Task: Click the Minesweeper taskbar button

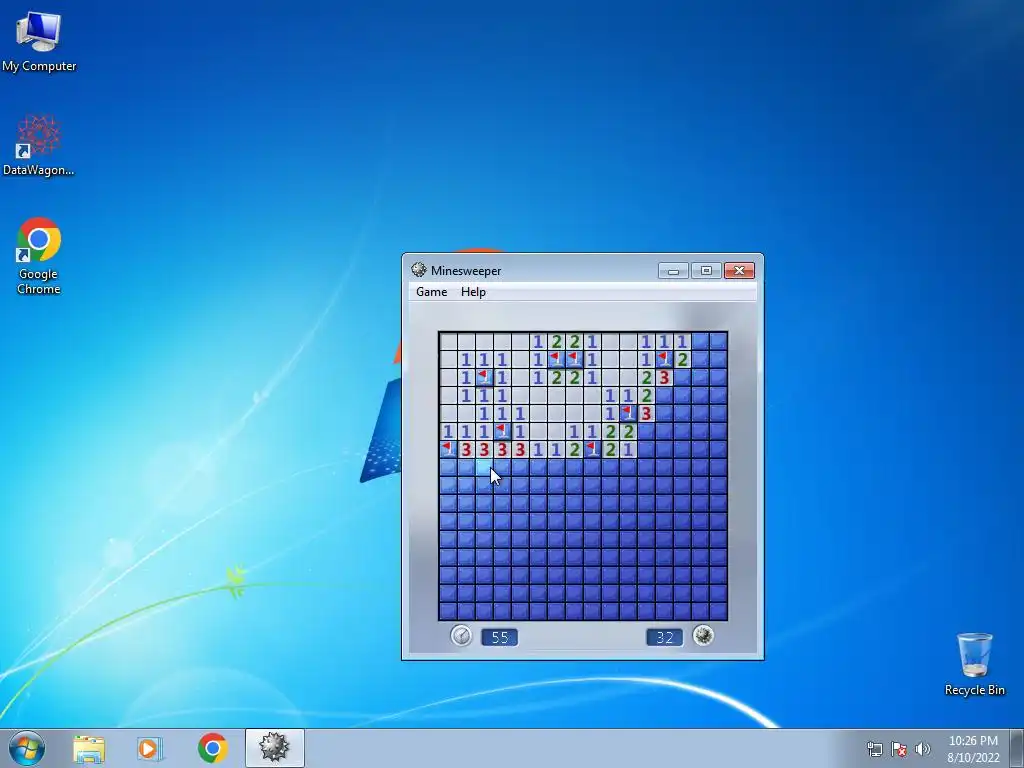Action: pyautogui.click(x=274, y=748)
